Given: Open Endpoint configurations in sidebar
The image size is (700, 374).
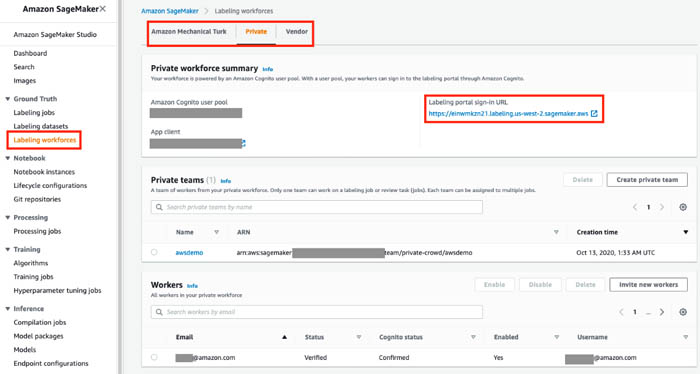Looking at the screenshot, I should [51, 364].
